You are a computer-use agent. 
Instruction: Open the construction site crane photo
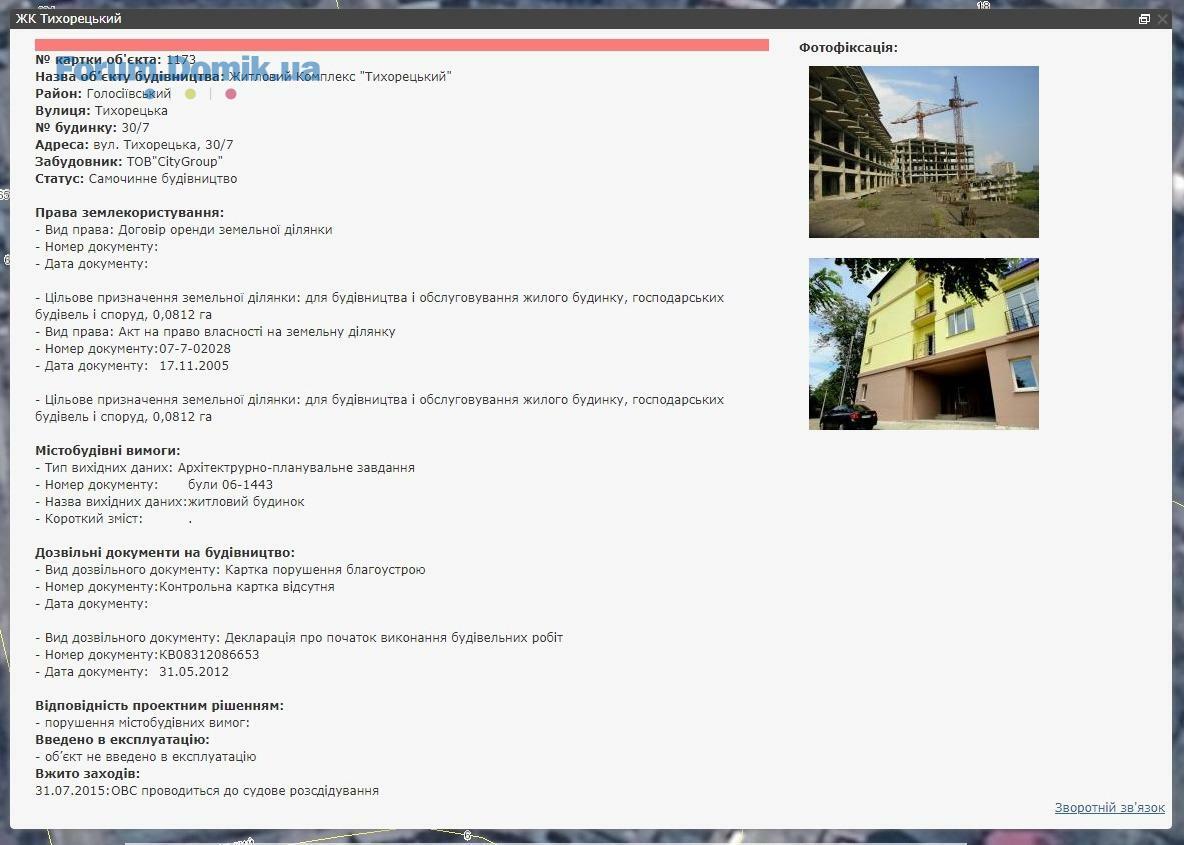923,152
